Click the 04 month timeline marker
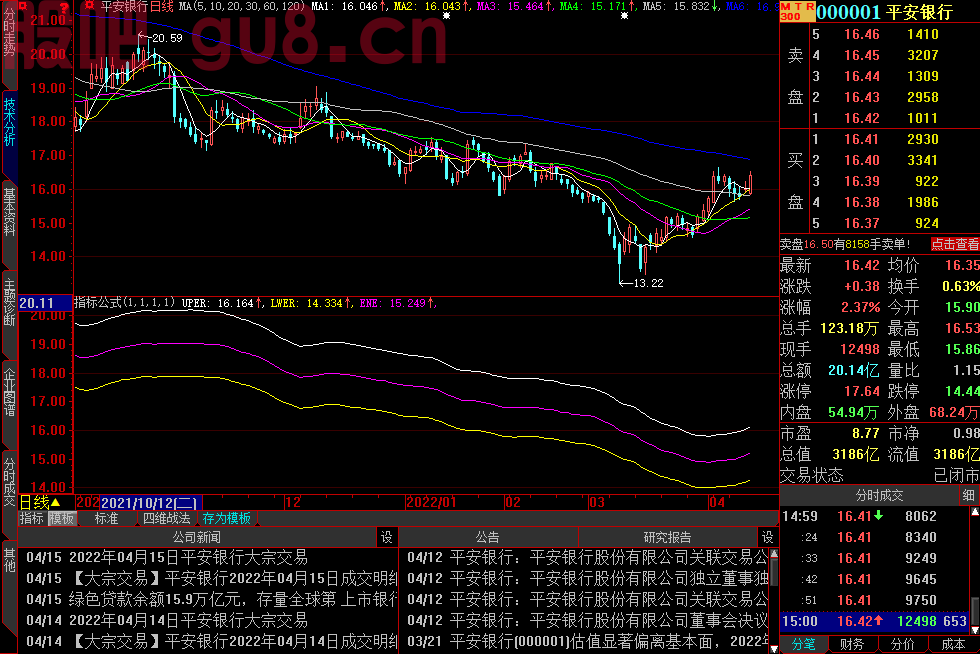The width and height of the screenshot is (980, 654). (717, 502)
